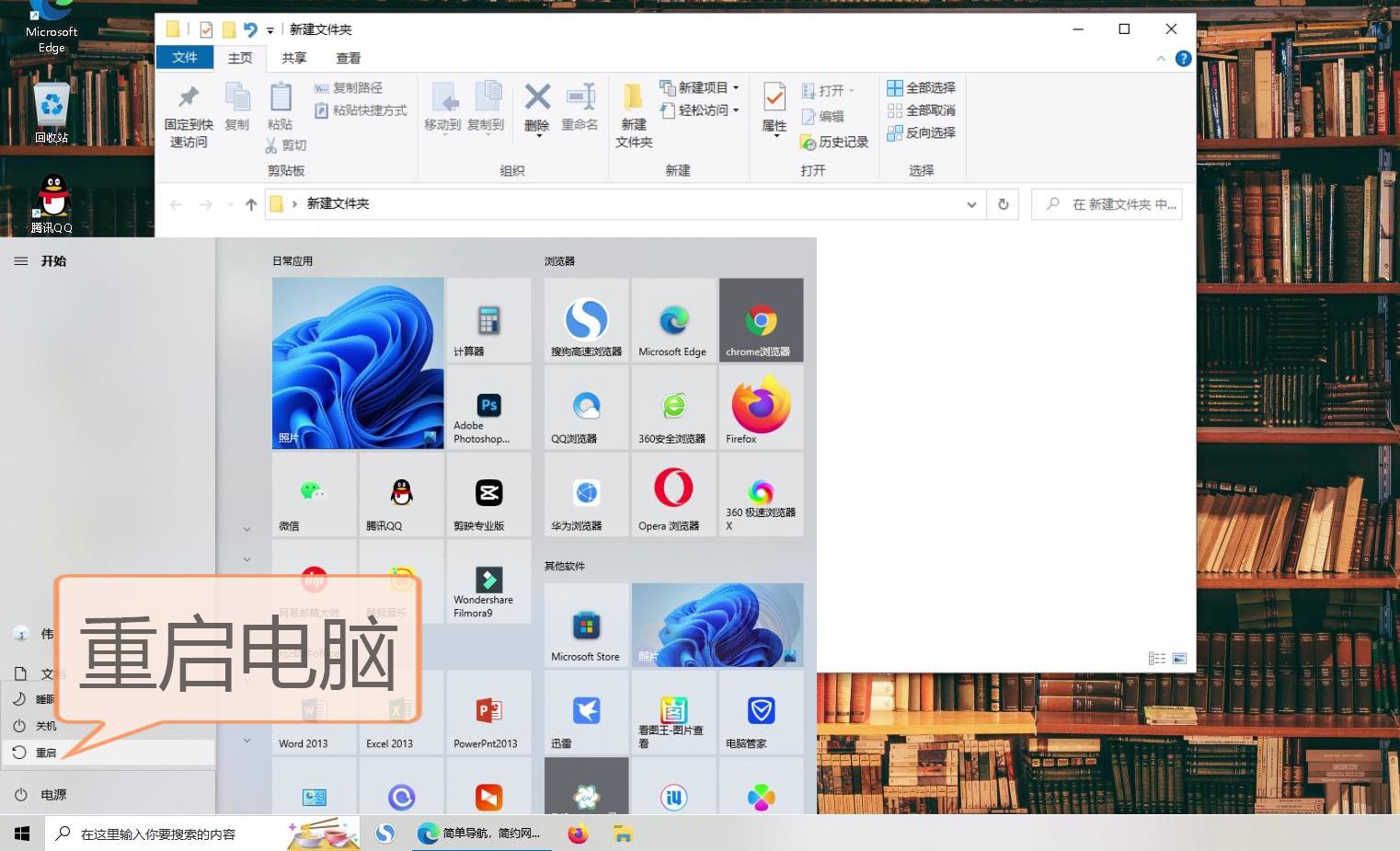The width and height of the screenshot is (1400, 851).
Task: Open the 微信 WeChat tile
Action: 314,494
